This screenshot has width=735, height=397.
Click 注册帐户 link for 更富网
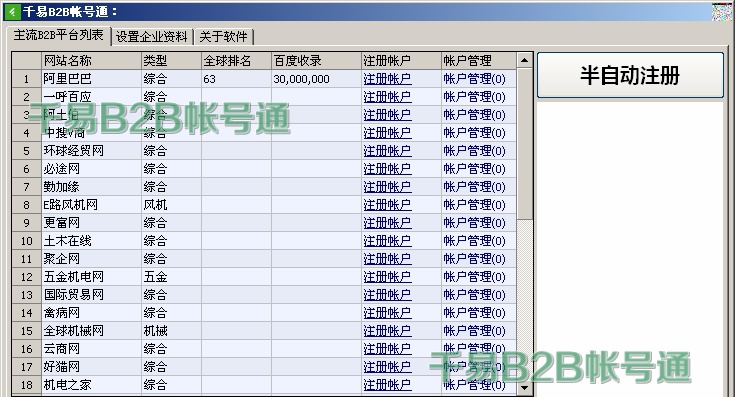[387, 223]
